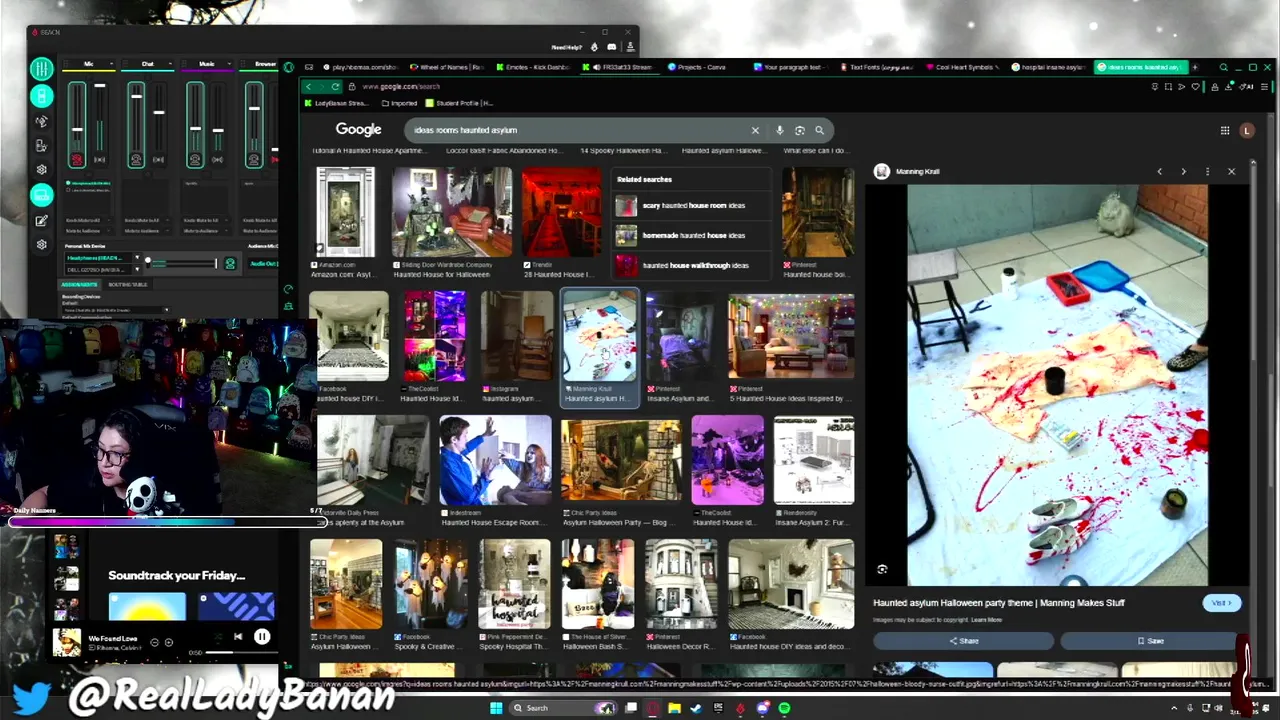Switch to the Cool Heart Symbols tab
The width and height of the screenshot is (1280, 720).
964,67
